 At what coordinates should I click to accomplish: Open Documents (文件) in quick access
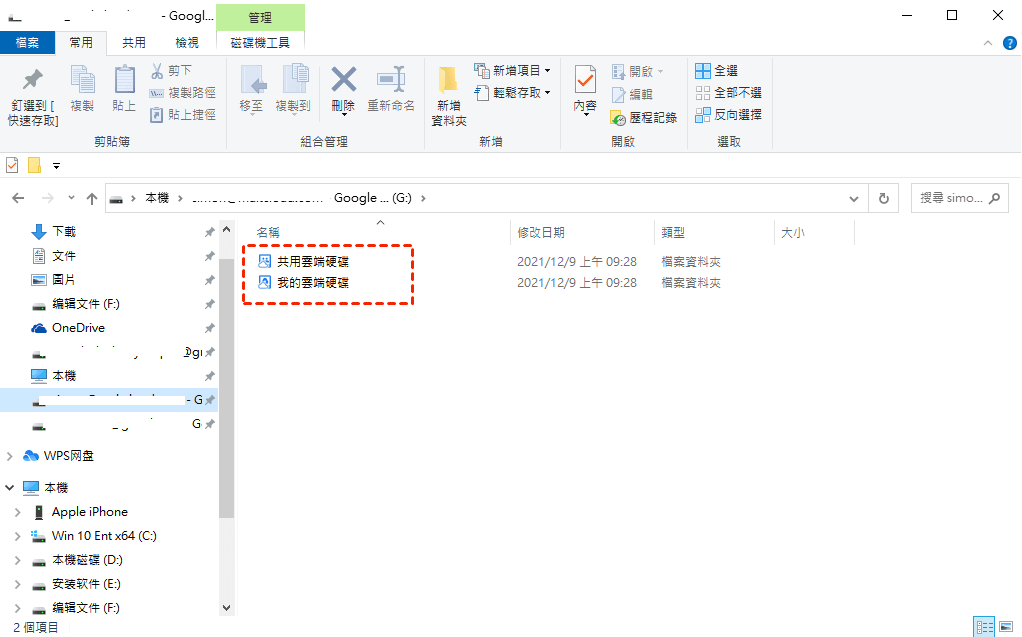point(64,256)
